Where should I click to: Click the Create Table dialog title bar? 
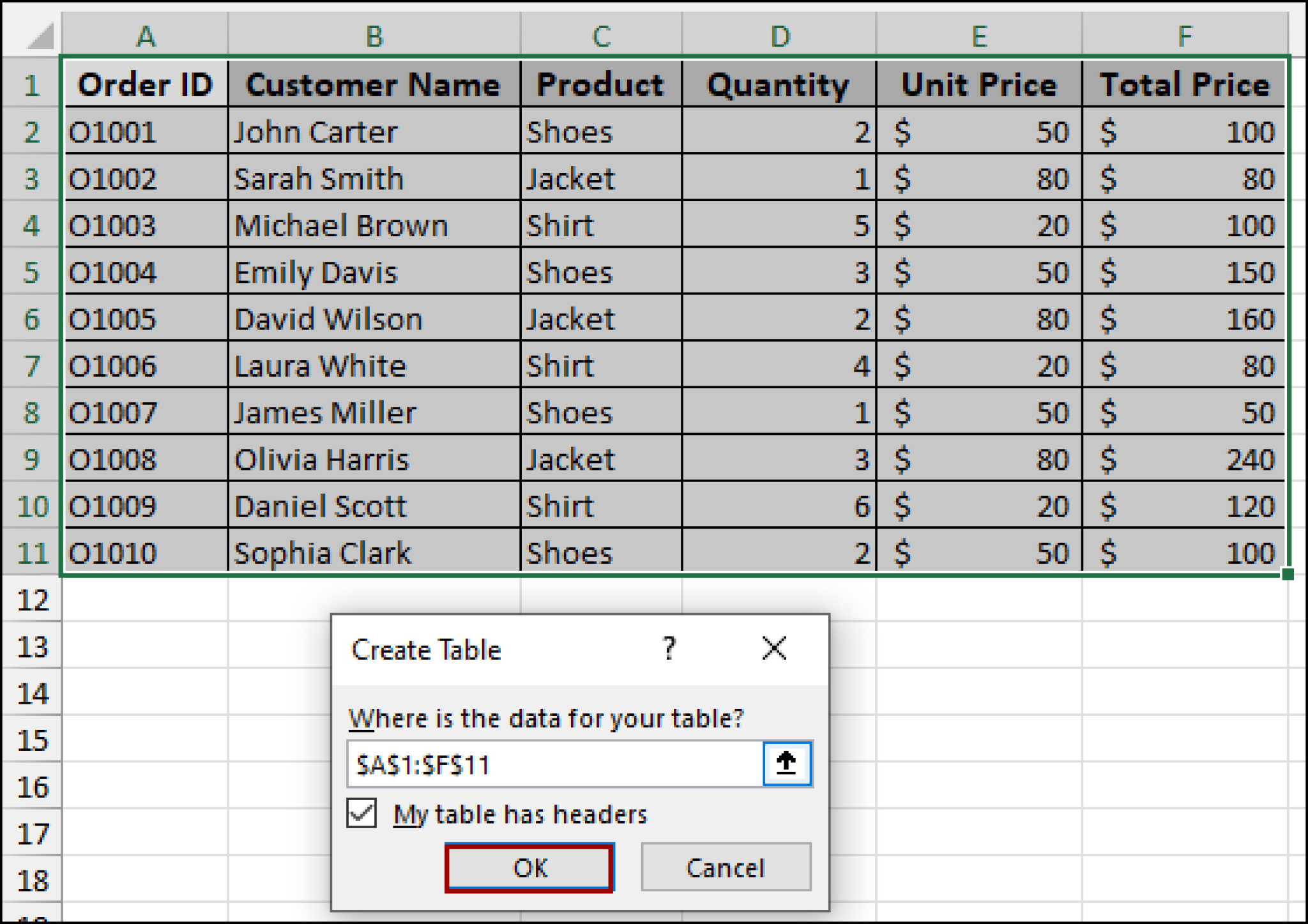428,649
